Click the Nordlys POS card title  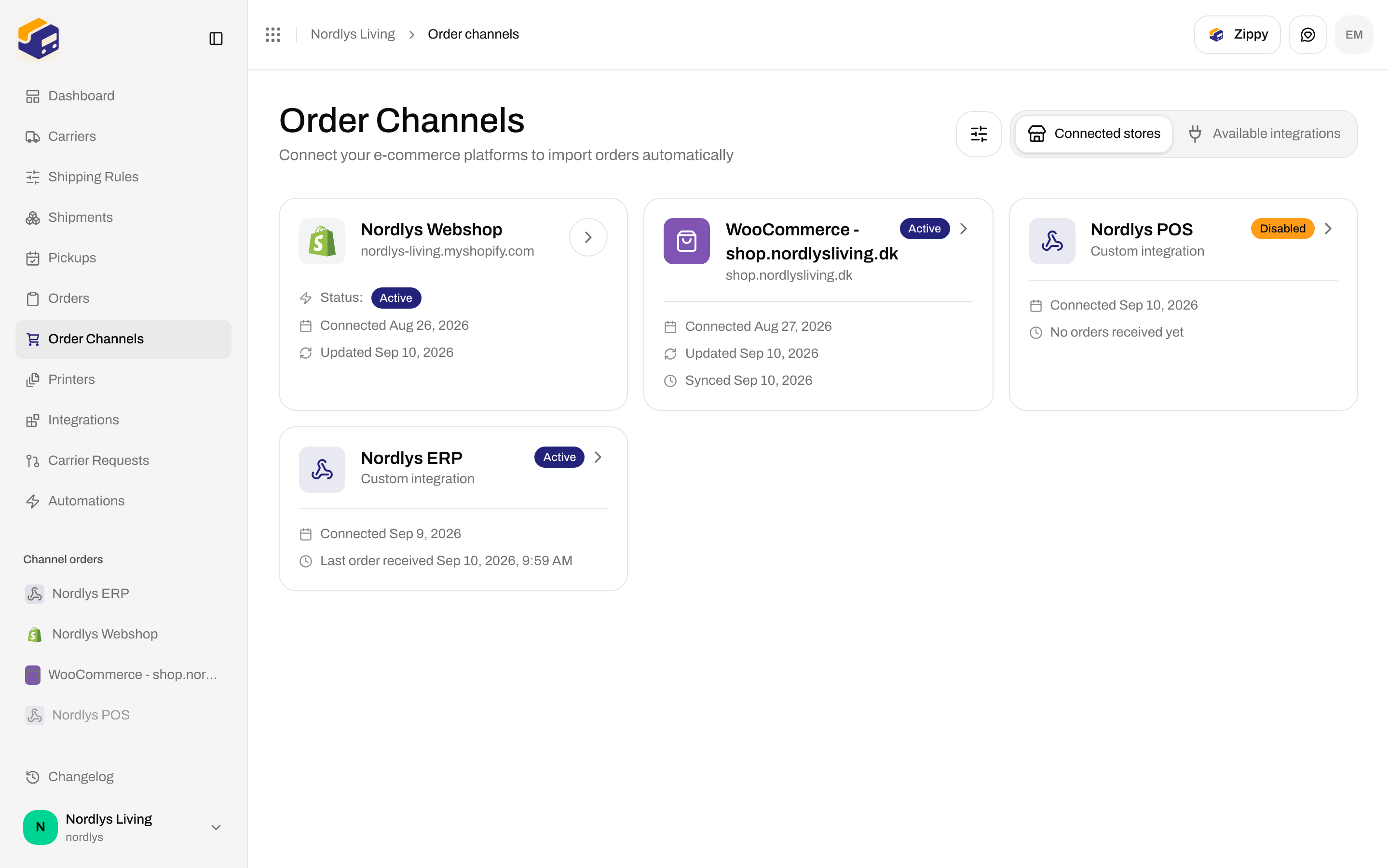pos(1142,230)
